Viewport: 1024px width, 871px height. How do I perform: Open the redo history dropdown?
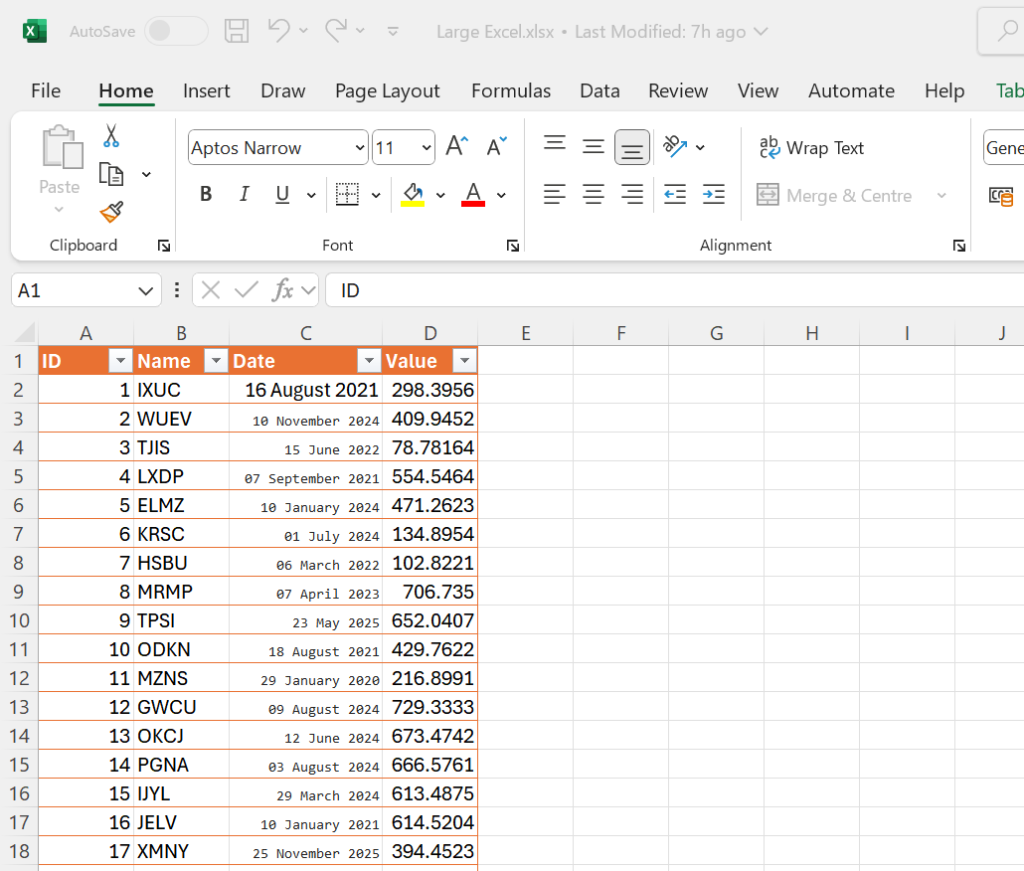(360, 30)
